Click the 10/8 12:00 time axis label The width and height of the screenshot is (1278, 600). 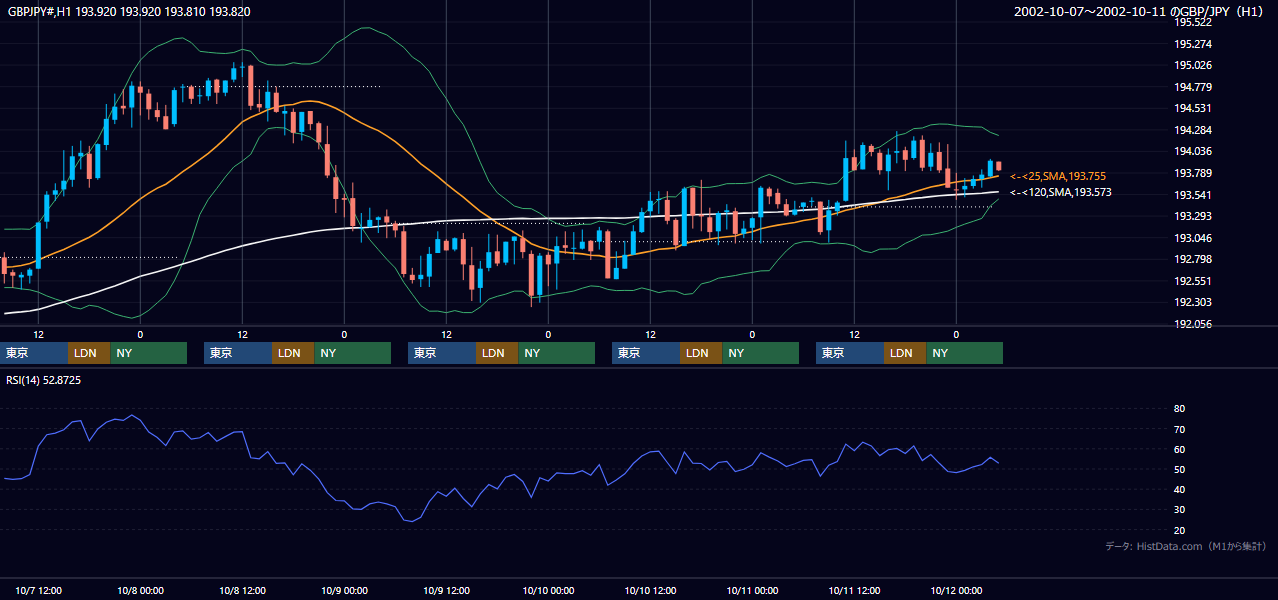tap(242, 590)
